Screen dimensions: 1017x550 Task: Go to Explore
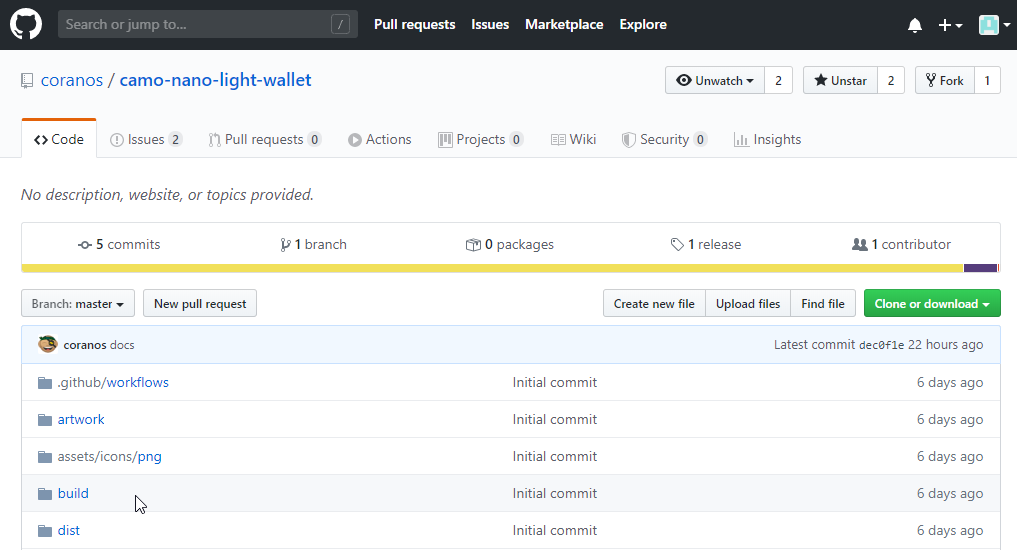(643, 25)
